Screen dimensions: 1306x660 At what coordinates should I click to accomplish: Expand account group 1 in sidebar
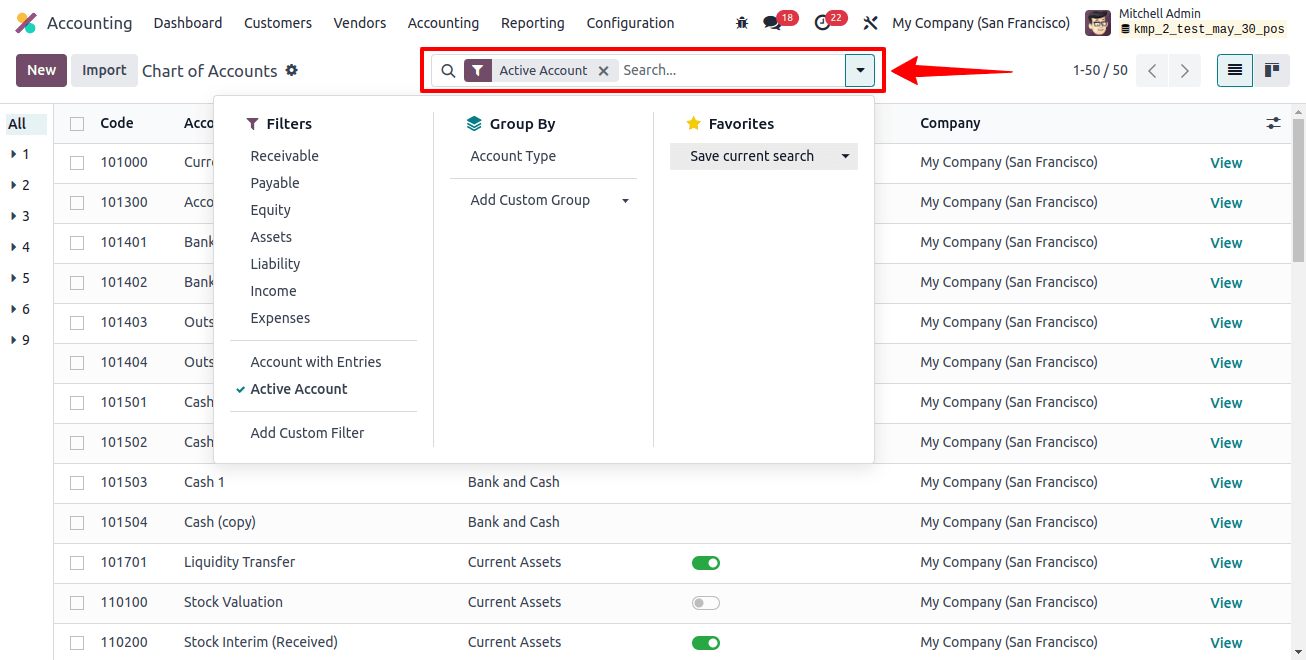(14, 155)
